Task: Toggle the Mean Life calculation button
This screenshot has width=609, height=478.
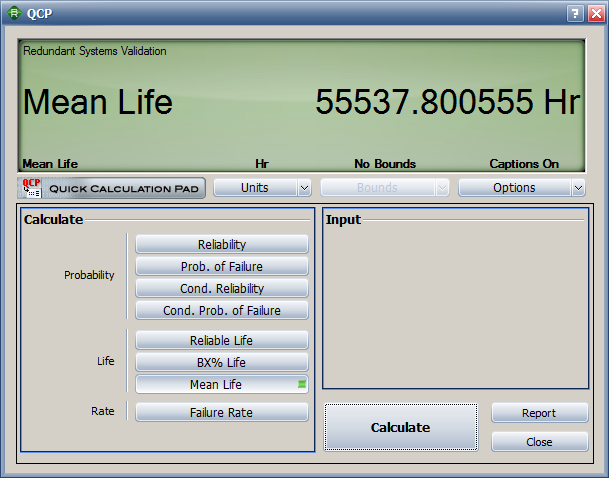Action: click(222, 384)
